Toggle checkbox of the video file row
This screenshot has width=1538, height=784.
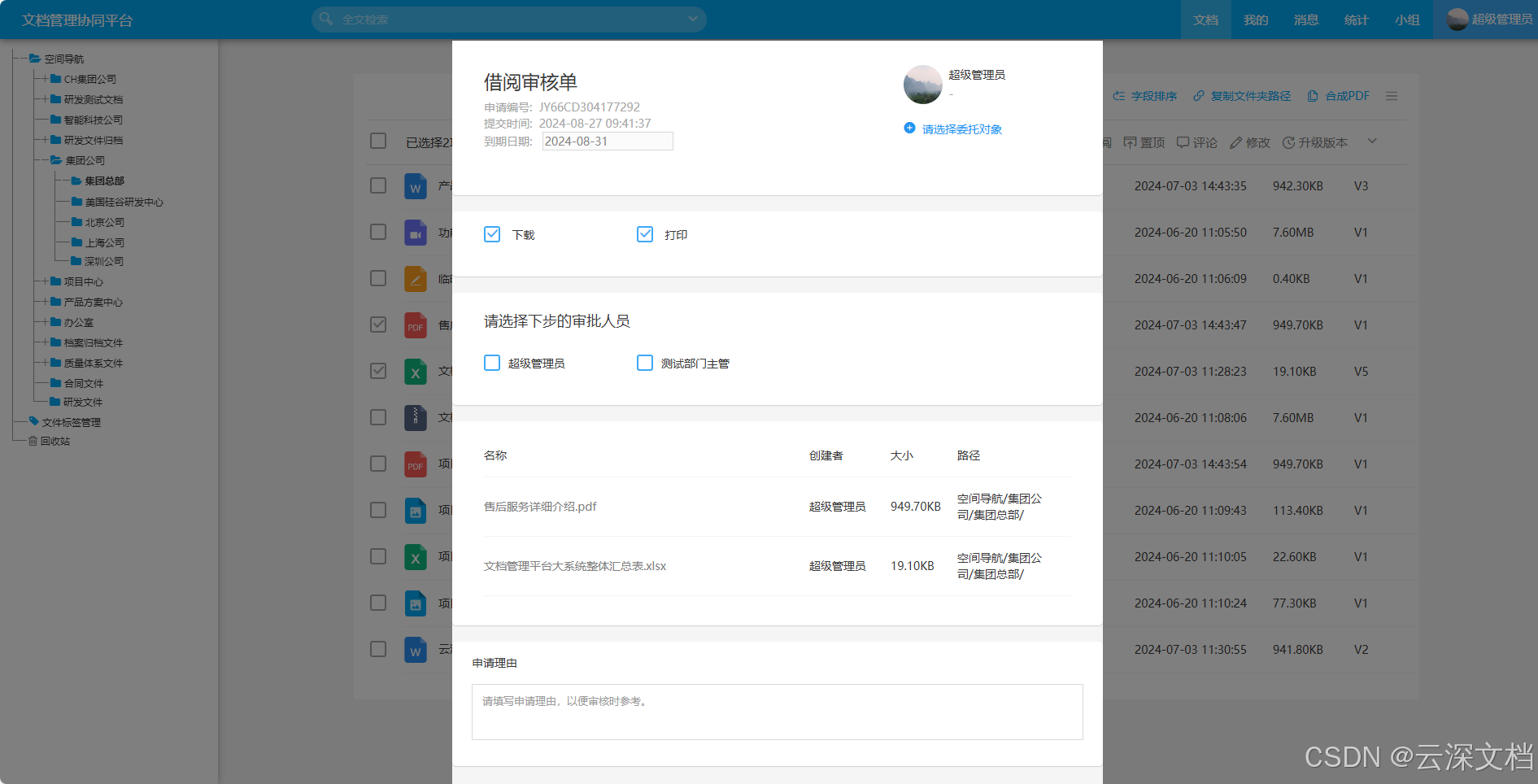coord(378,232)
